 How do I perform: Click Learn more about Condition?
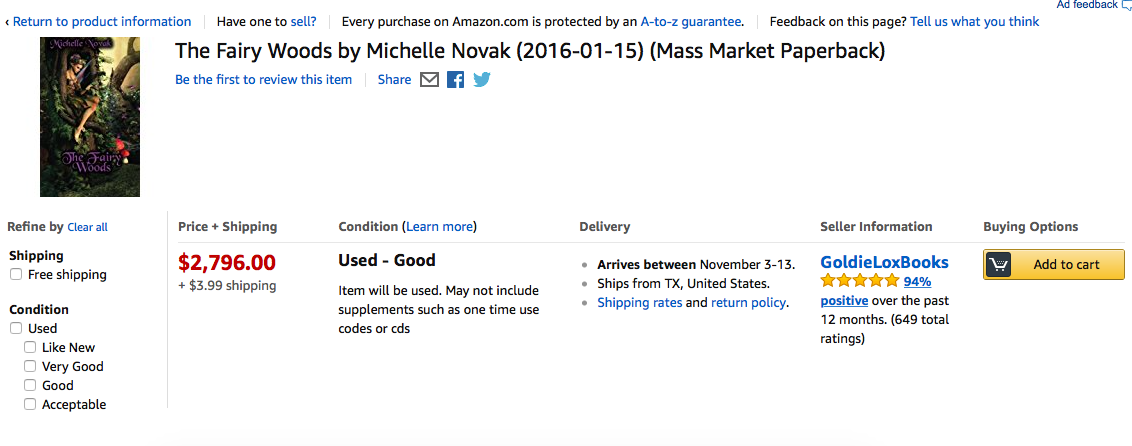(x=439, y=227)
